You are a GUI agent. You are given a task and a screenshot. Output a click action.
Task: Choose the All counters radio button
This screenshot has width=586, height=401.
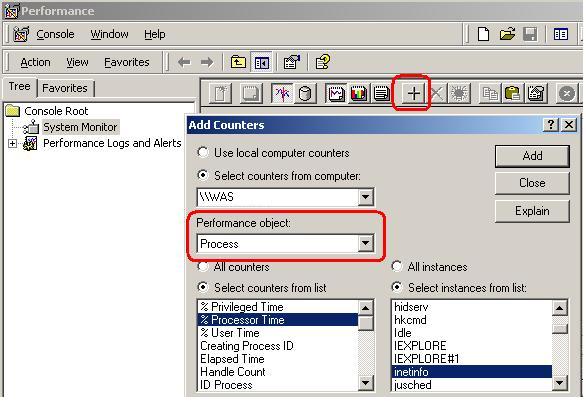pos(233,267)
